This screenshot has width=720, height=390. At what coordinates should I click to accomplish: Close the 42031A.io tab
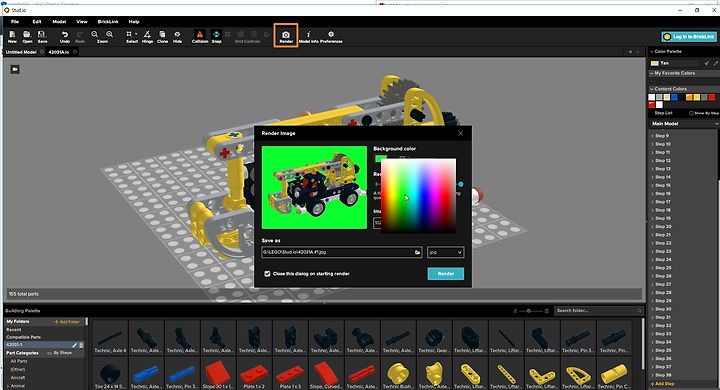click(x=75, y=52)
